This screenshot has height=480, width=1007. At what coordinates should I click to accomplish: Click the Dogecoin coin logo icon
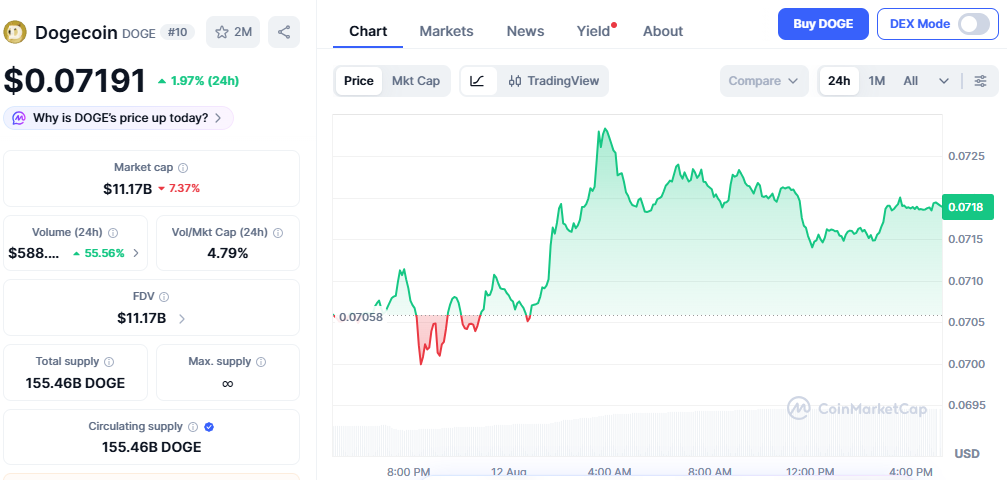coord(15,31)
